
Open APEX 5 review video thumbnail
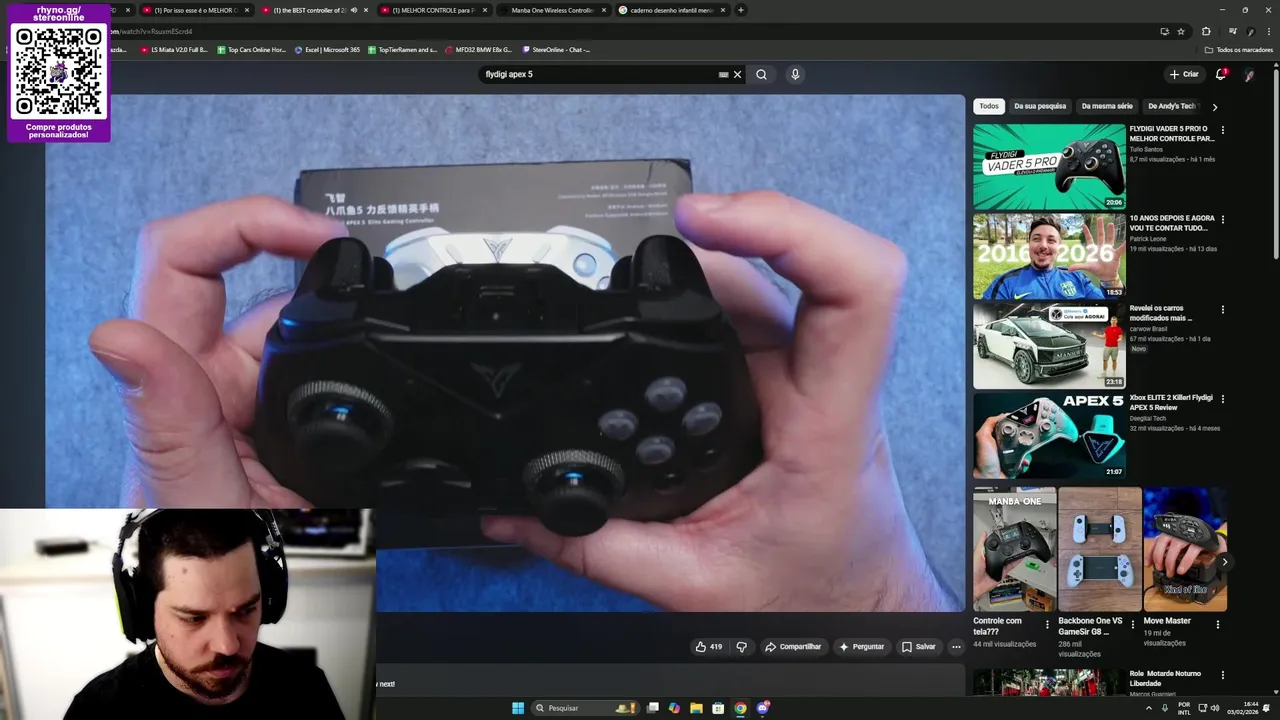pos(1049,435)
